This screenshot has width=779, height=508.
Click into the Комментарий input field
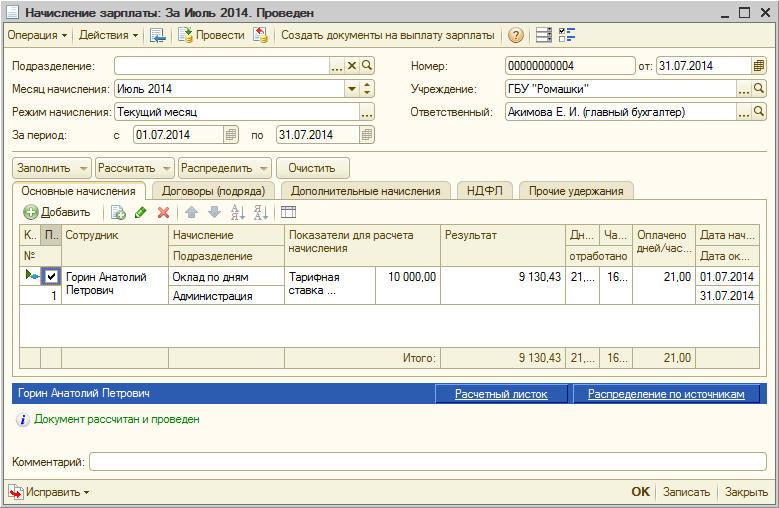[428, 462]
